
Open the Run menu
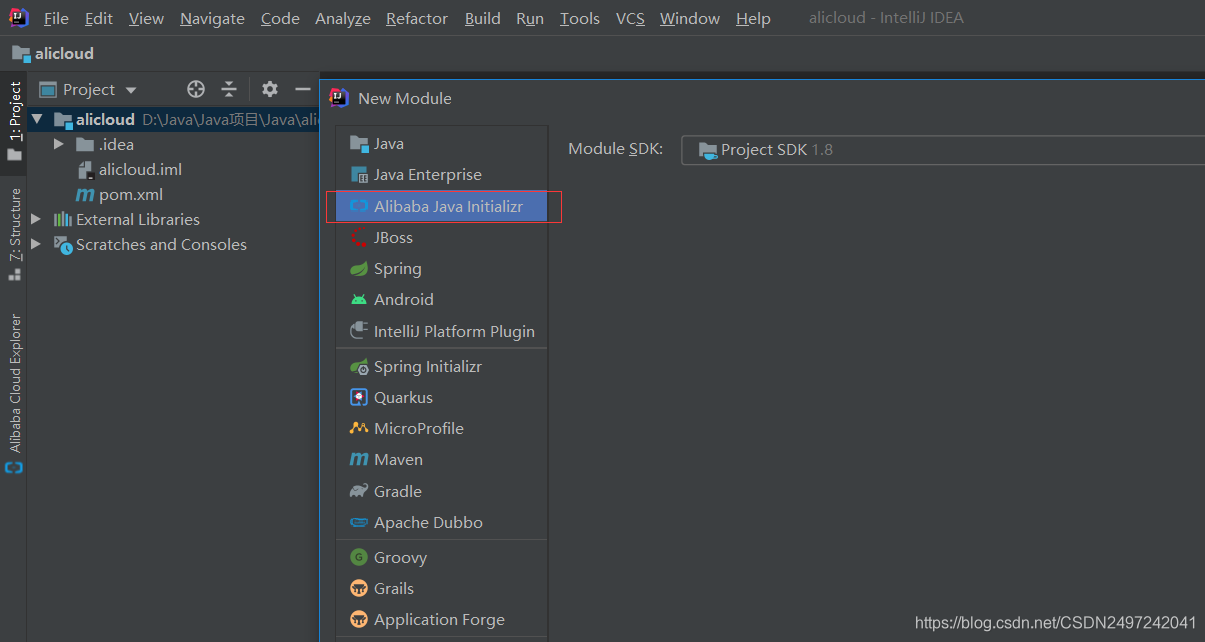point(530,18)
